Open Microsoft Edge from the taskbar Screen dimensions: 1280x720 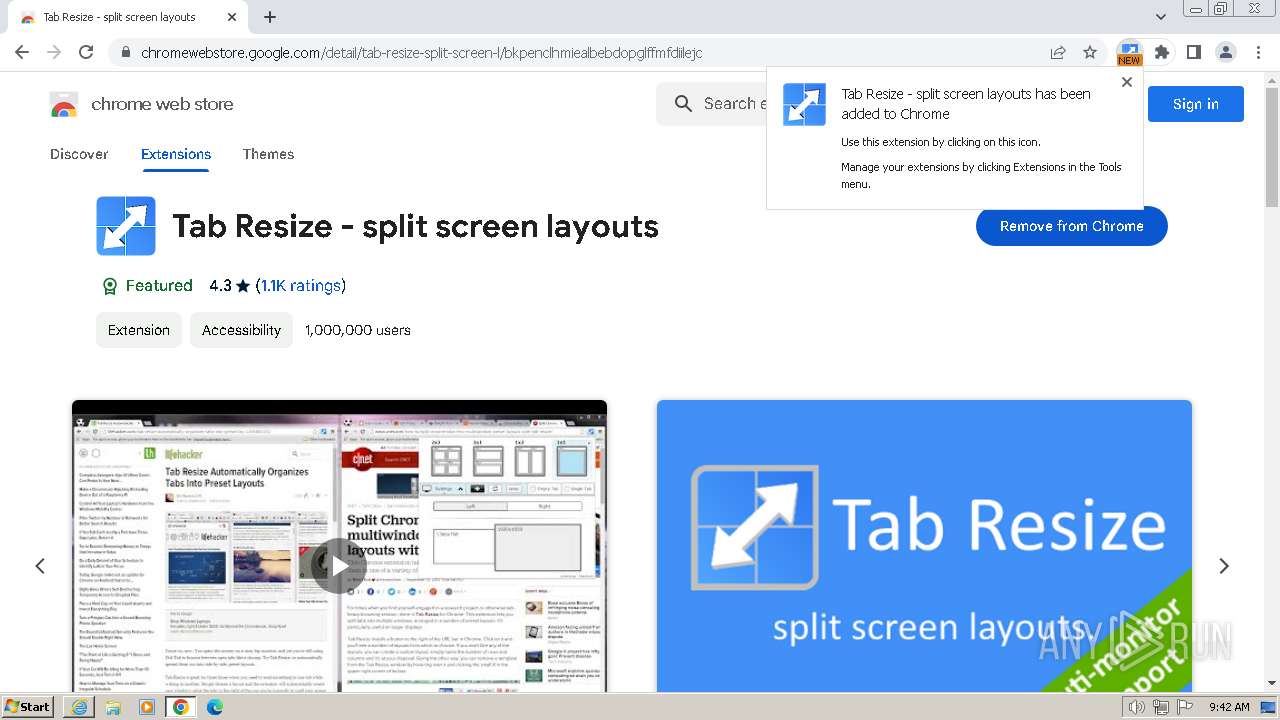(x=215, y=707)
